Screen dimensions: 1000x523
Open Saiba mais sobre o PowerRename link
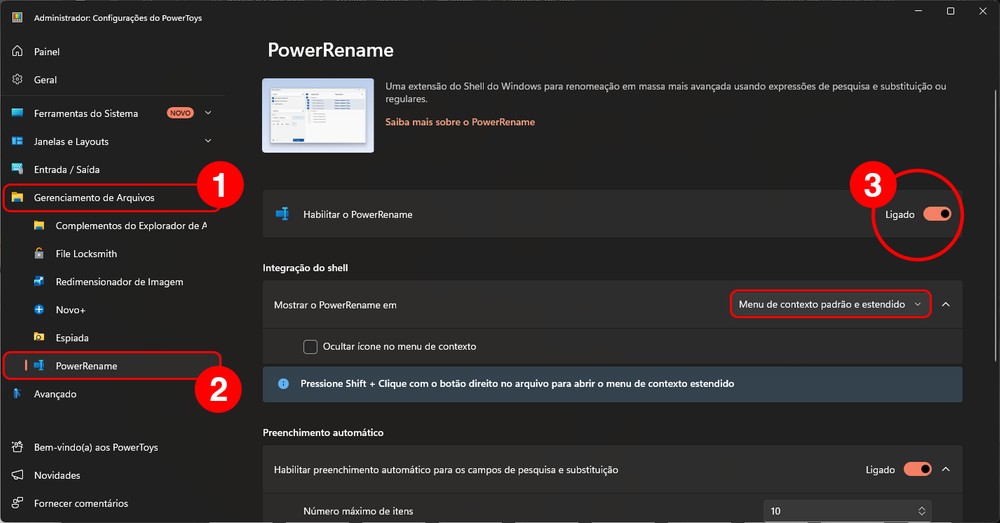click(x=460, y=122)
